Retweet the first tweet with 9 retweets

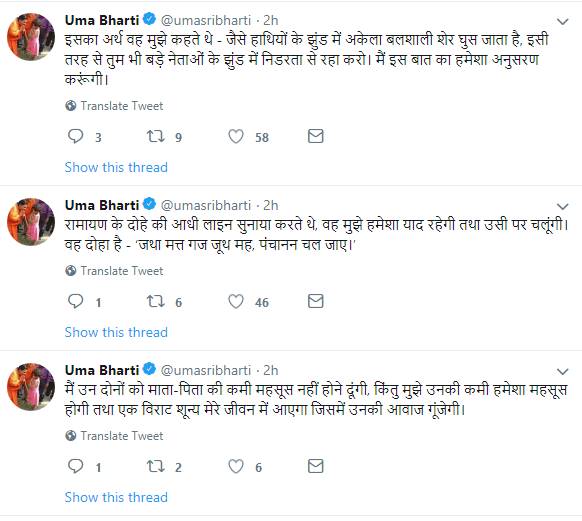click(x=156, y=136)
